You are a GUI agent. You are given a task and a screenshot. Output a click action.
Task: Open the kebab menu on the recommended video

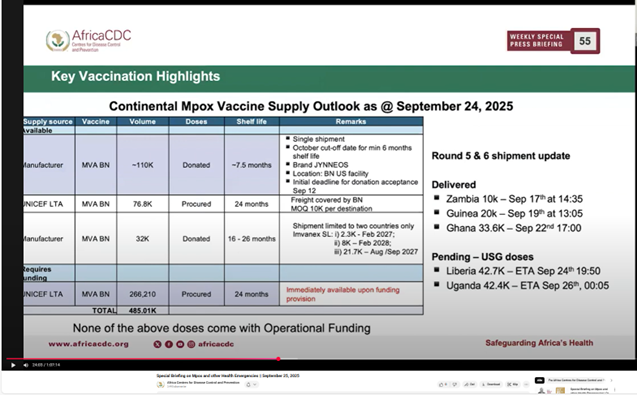pos(615,390)
